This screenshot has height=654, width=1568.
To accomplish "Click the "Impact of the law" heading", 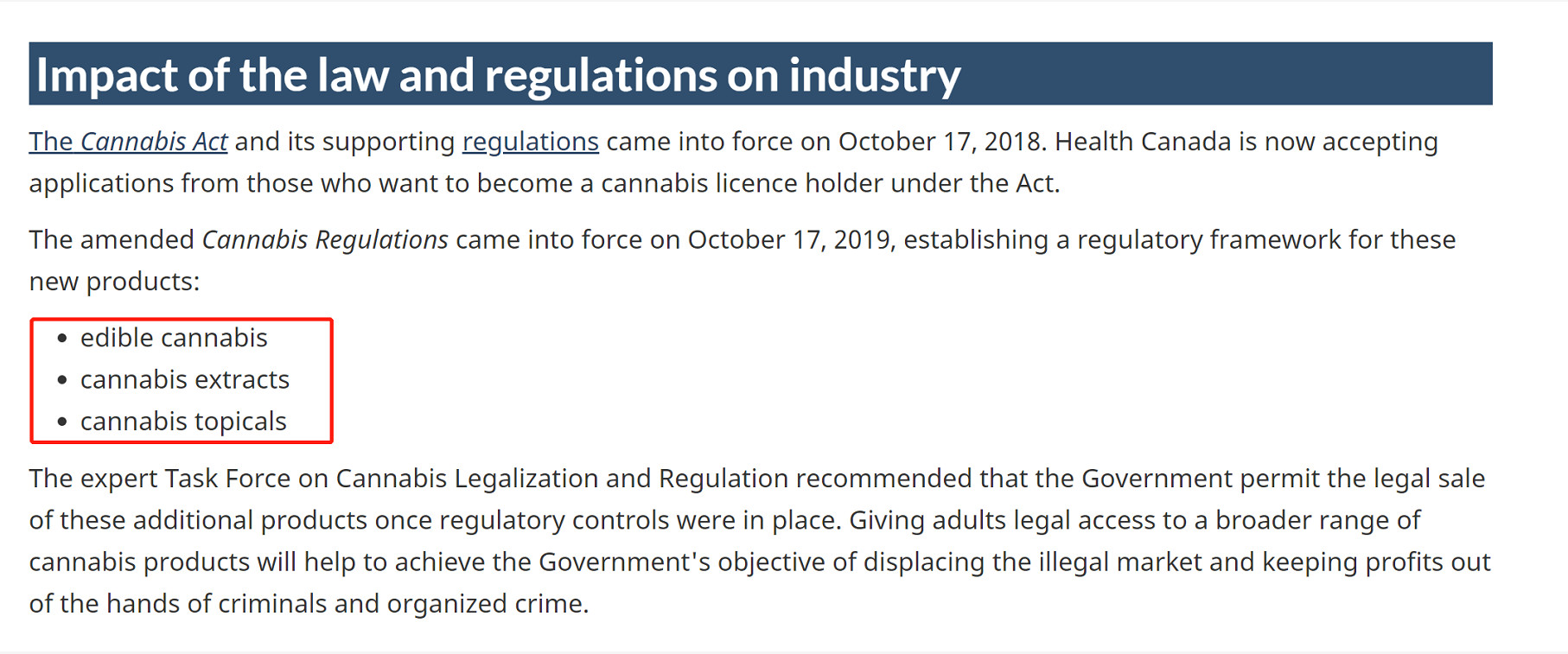I will (497, 75).
